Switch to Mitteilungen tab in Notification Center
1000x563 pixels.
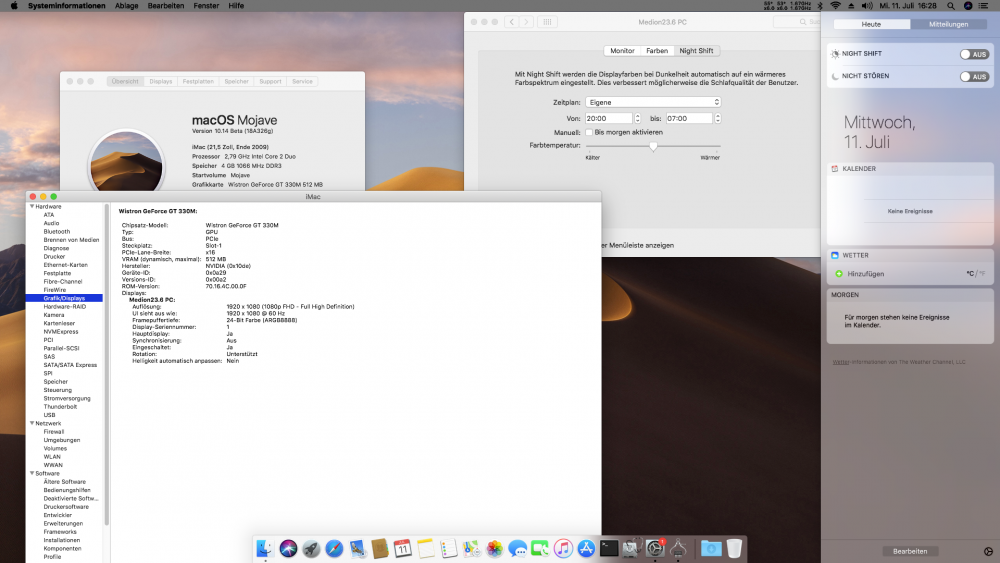coord(948,24)
